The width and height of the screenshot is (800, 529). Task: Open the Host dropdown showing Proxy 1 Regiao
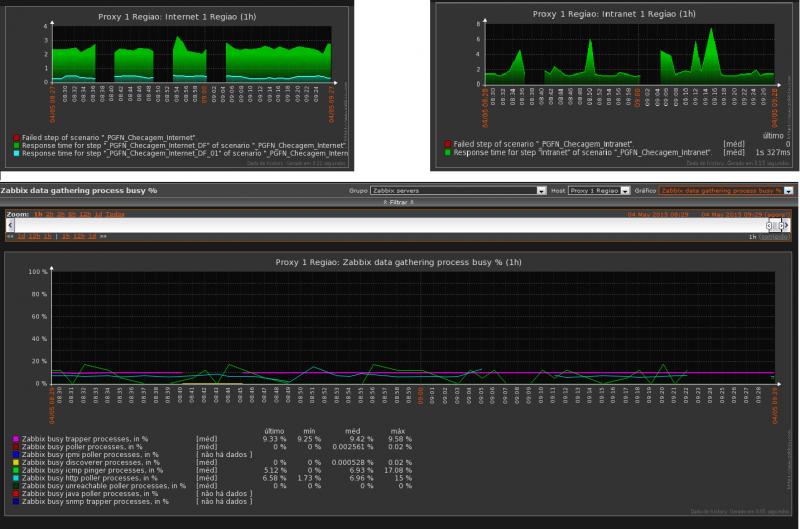(x=595, y=190)
